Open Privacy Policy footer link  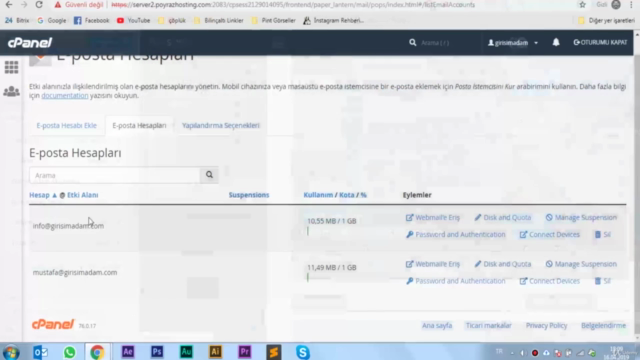pyautogui.click(x=547, y=325)
